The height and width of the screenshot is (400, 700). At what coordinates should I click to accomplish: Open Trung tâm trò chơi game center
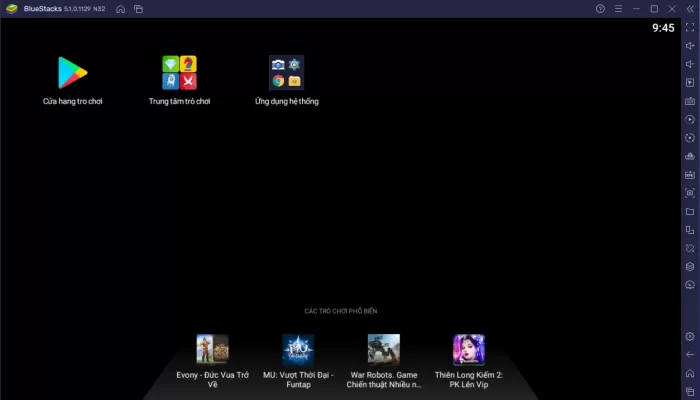coord(180,72)
